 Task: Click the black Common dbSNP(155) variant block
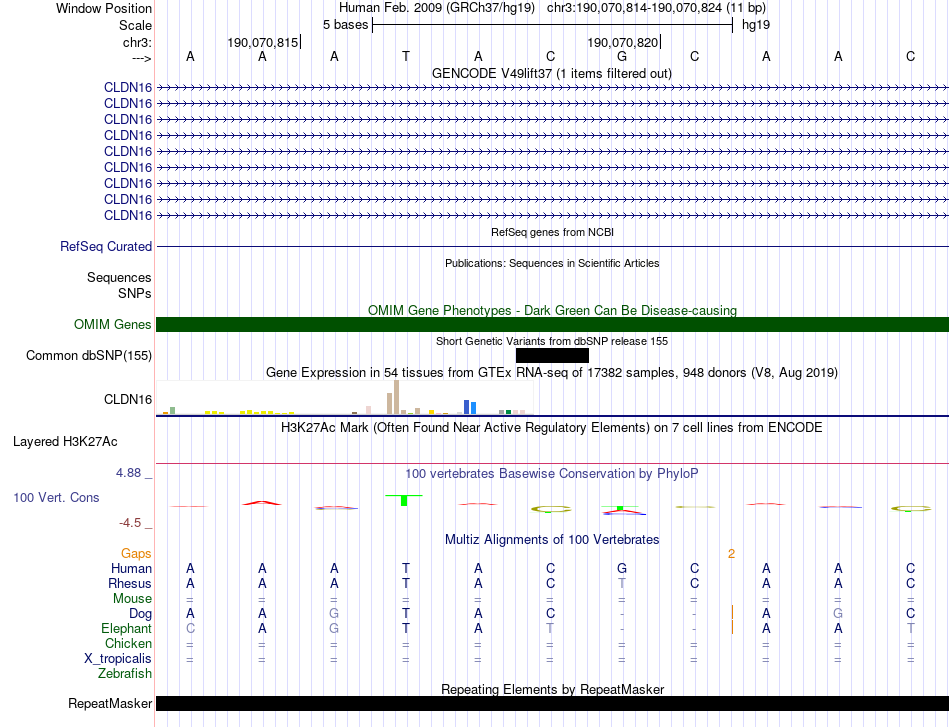pyautogui.click(x=552, y=355)
